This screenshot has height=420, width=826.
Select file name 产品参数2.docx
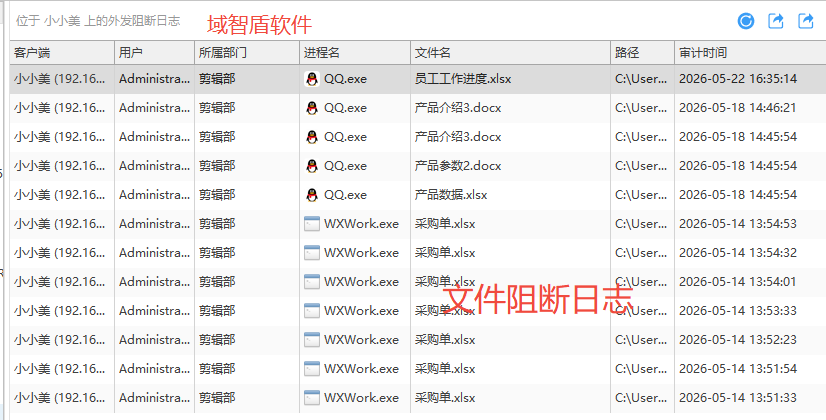coord(458,166)
